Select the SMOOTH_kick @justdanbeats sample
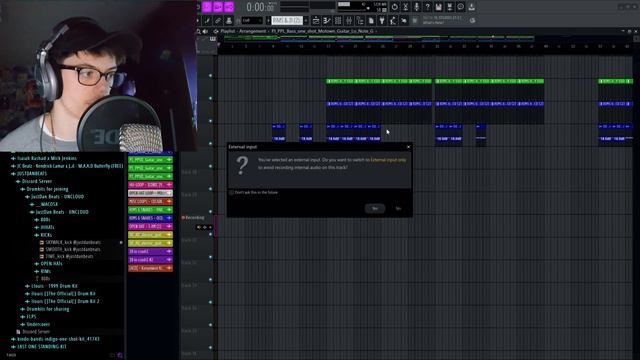 [x=73, y=249]
